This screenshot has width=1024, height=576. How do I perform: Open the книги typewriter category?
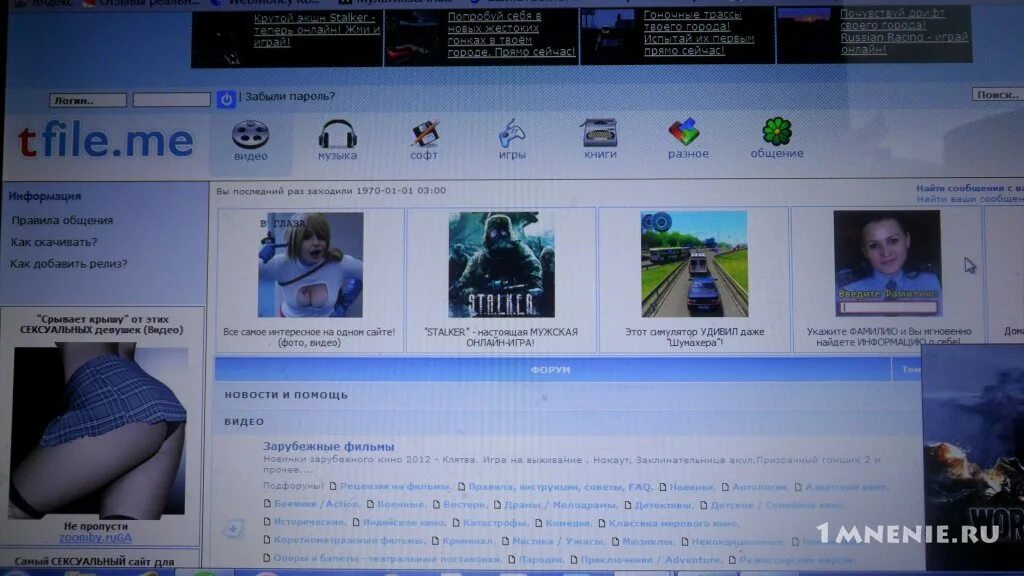tap(600, 138)
